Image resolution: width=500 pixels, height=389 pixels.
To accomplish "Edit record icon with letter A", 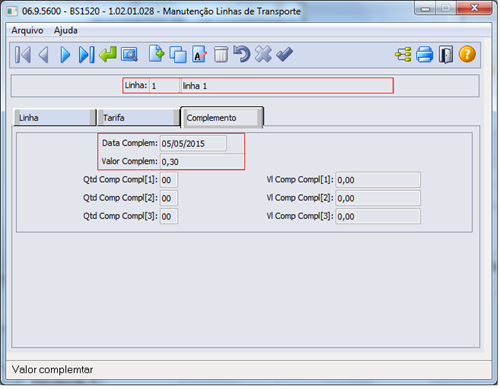I will (x=199, y=54).
